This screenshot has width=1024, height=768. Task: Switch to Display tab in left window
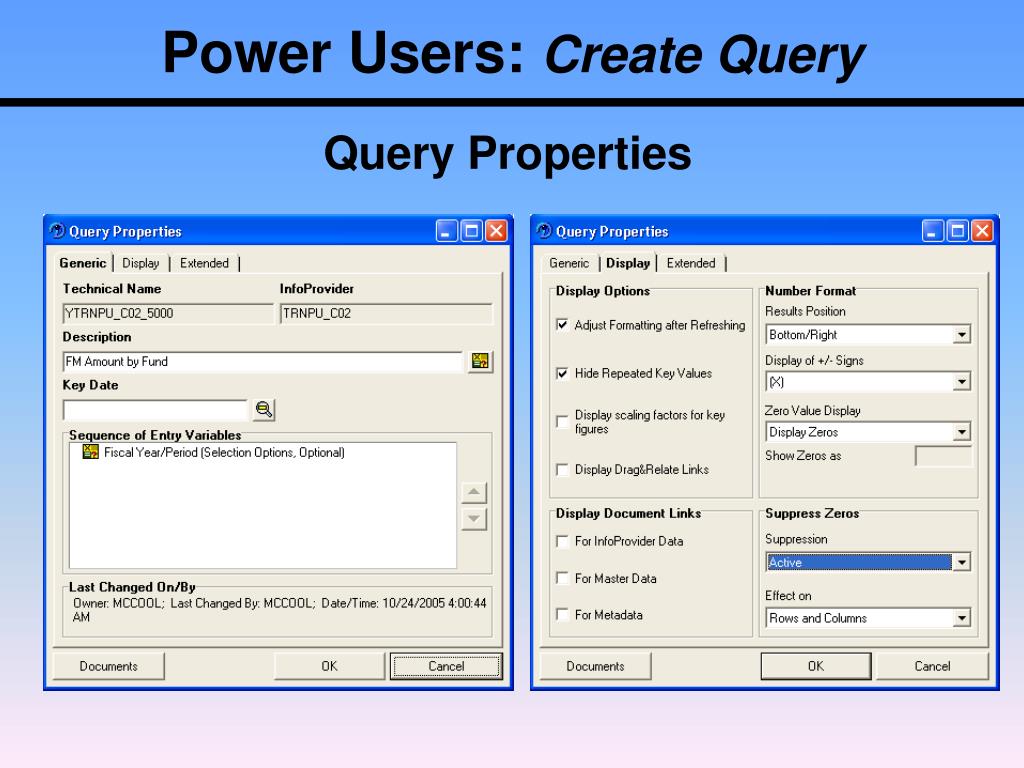tap(141, 263)
